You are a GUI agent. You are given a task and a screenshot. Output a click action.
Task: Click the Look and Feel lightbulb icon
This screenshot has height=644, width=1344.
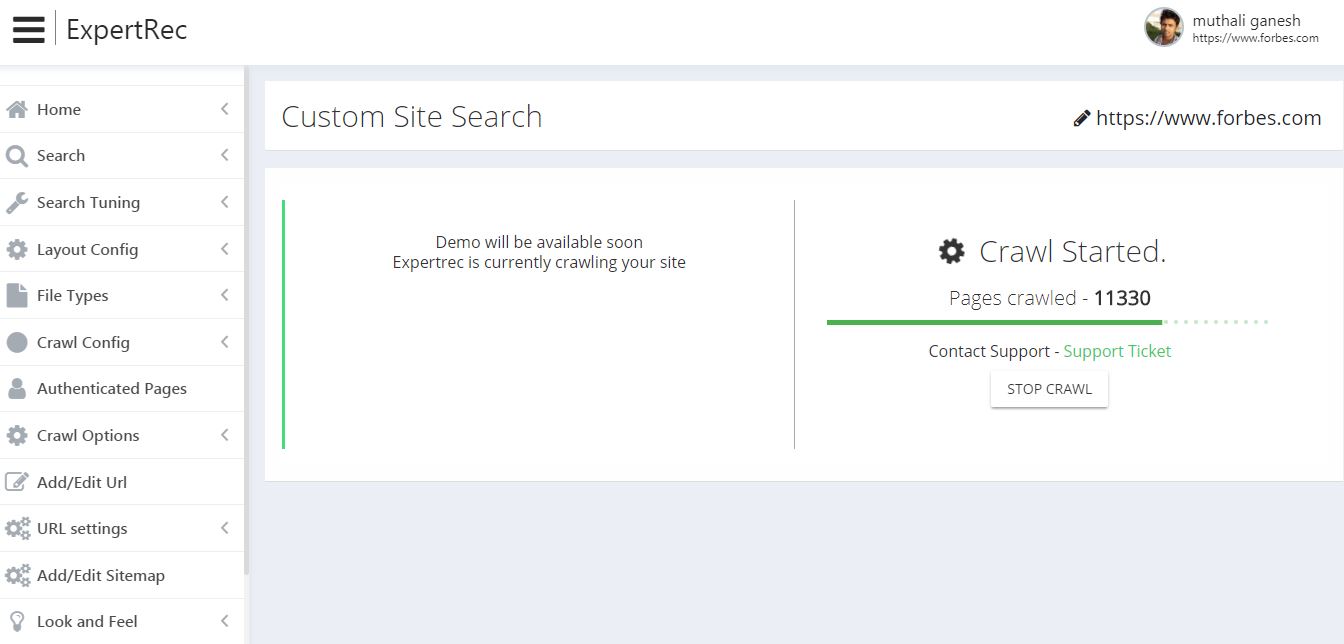[x=15, y=620]
